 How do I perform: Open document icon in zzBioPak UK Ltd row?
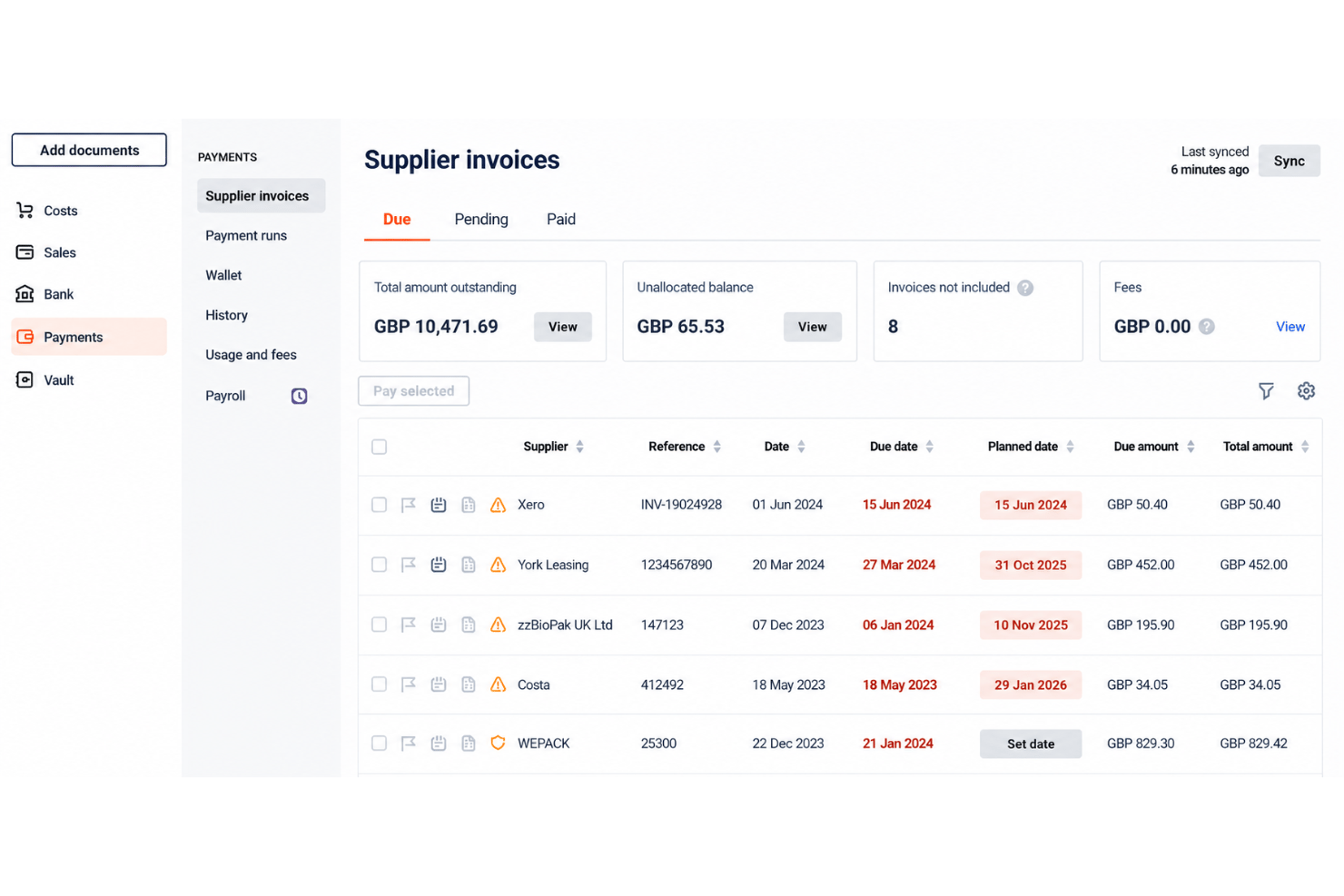coord(469,625)
